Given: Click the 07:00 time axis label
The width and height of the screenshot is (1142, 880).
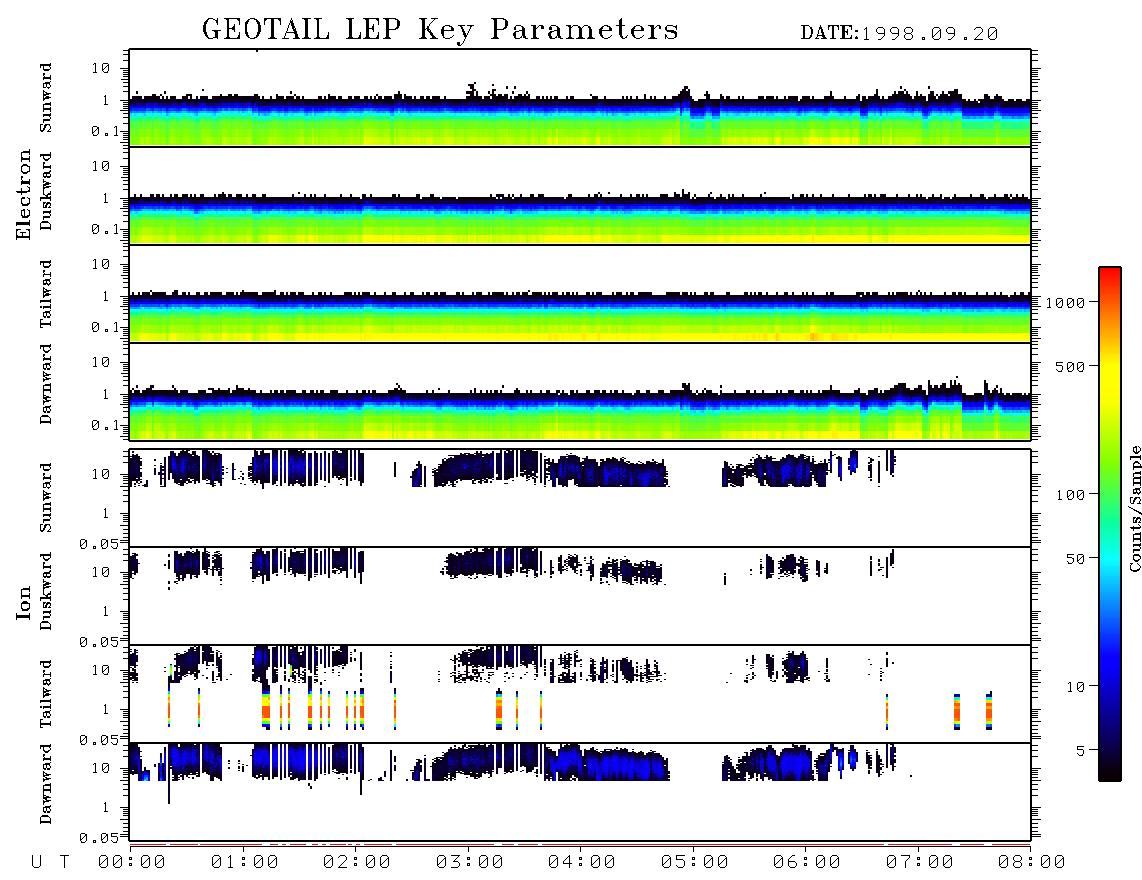Looking at the screenshot, I should point(920,863).
